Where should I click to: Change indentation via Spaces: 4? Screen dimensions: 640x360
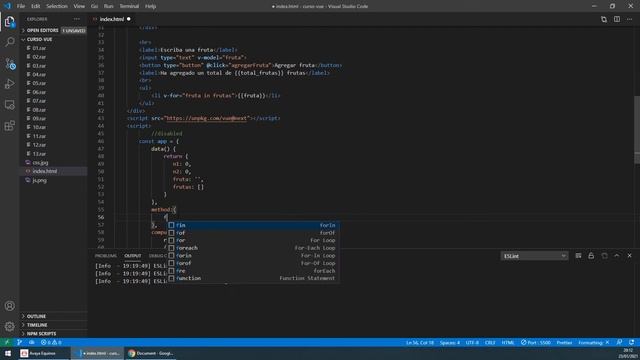(x=450, y=342)
